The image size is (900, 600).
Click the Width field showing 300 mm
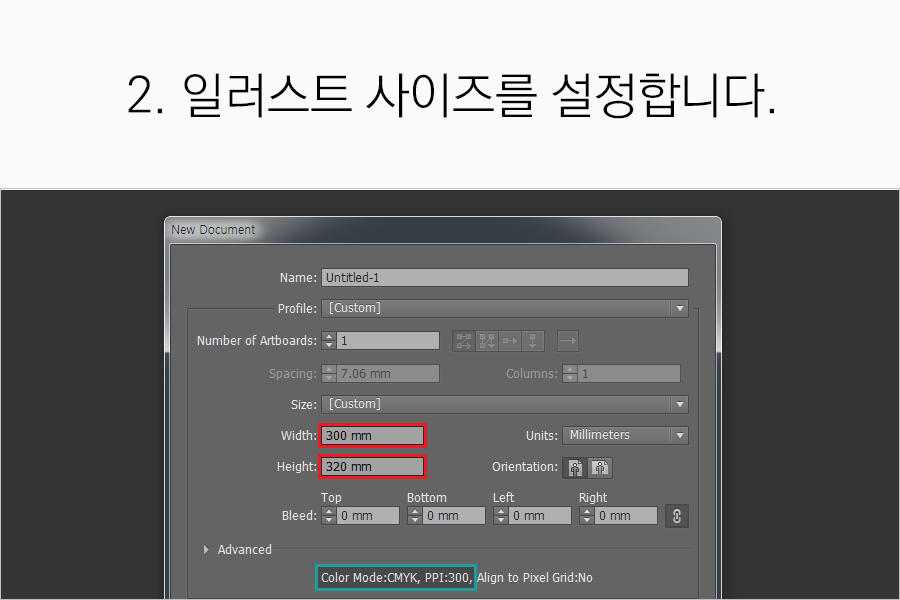[x=372, y=436]
